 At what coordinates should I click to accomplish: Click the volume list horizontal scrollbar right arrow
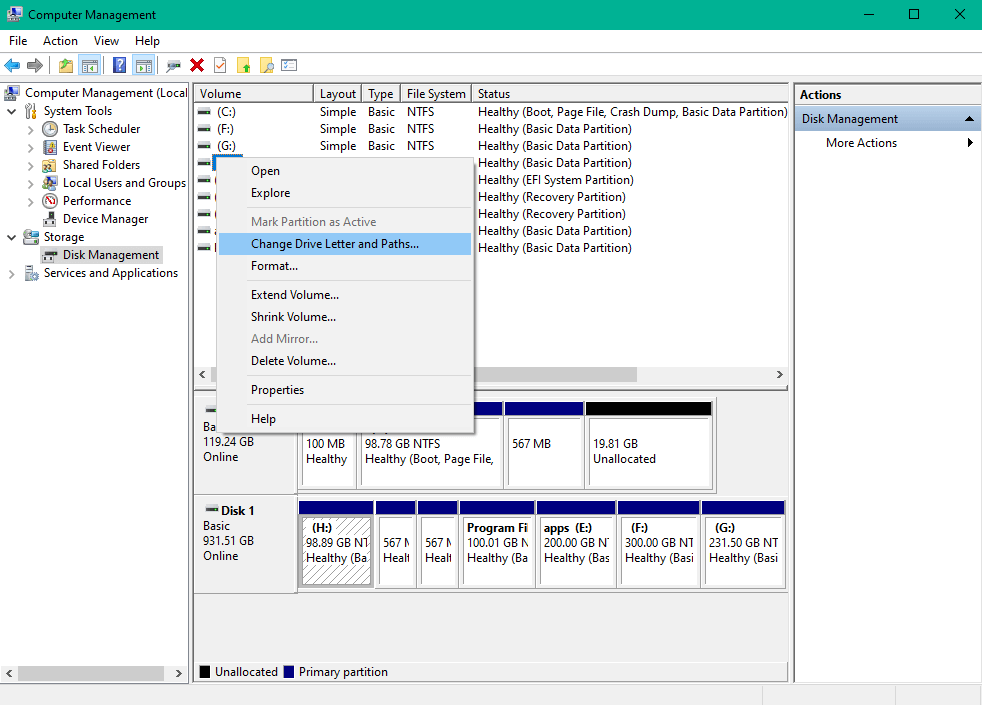click(x=780, y=374)
